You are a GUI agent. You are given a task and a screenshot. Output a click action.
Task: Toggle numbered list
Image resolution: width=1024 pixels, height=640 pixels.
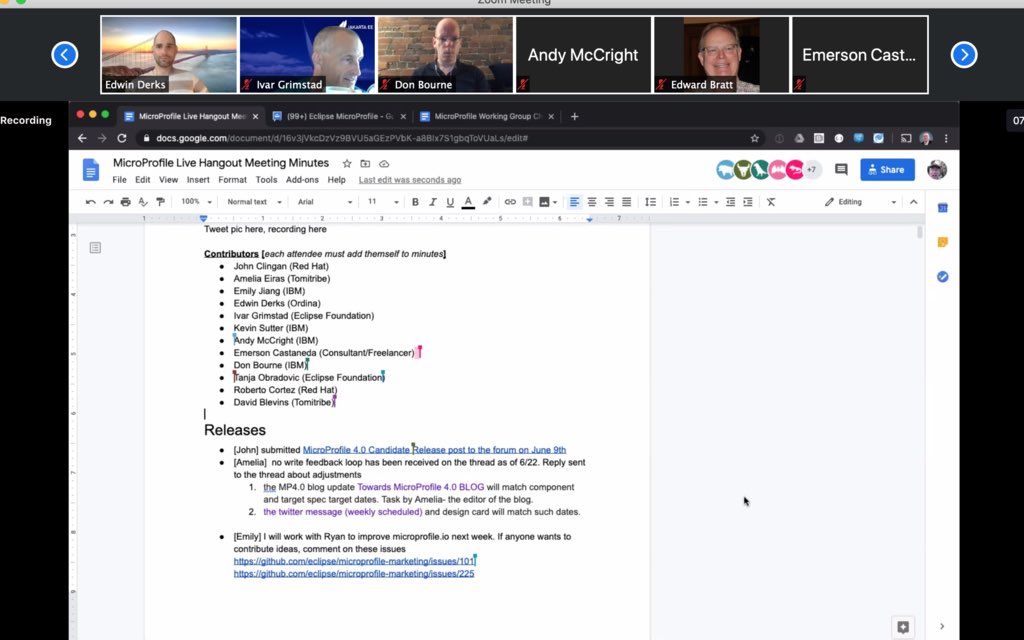675,202
